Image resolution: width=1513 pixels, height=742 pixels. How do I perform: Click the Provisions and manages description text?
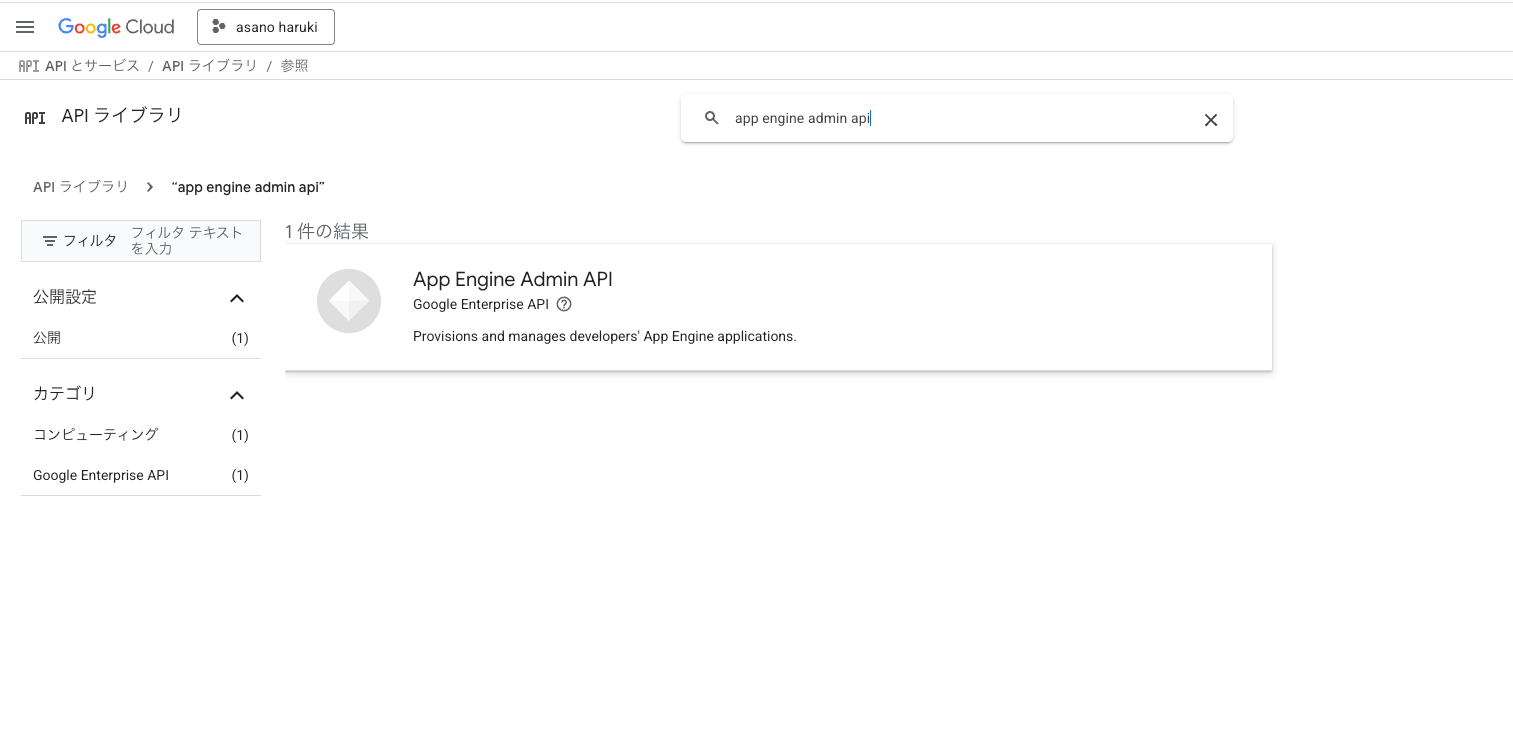(604, 336)
